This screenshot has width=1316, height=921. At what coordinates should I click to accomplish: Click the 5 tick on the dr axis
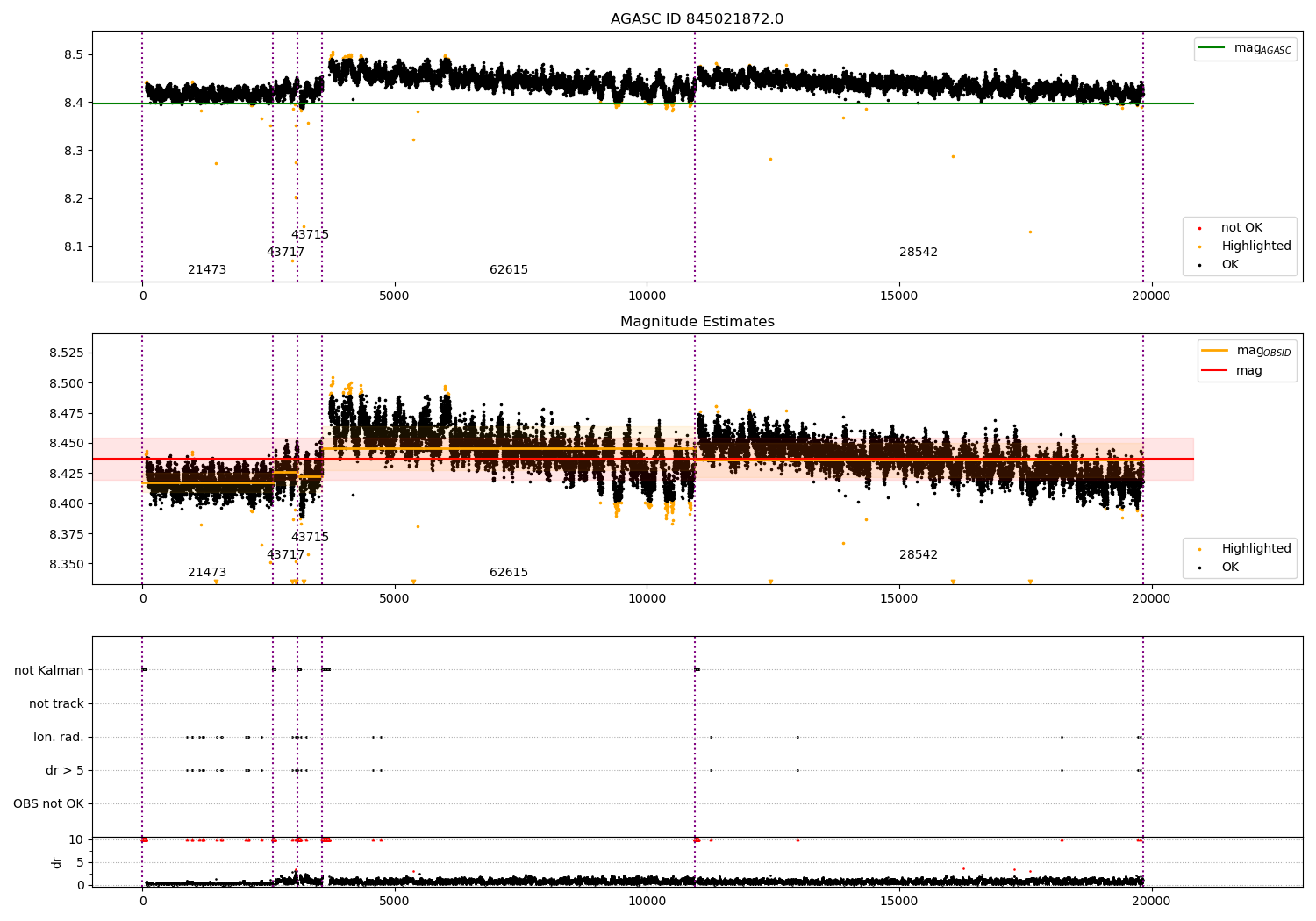(81, 863)
